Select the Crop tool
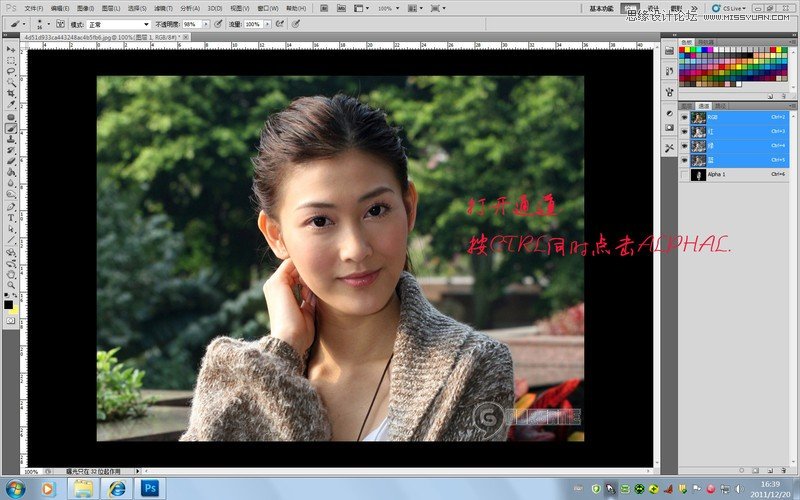The height and width of the screenshot is (500, 800). (x=11, y=93)
